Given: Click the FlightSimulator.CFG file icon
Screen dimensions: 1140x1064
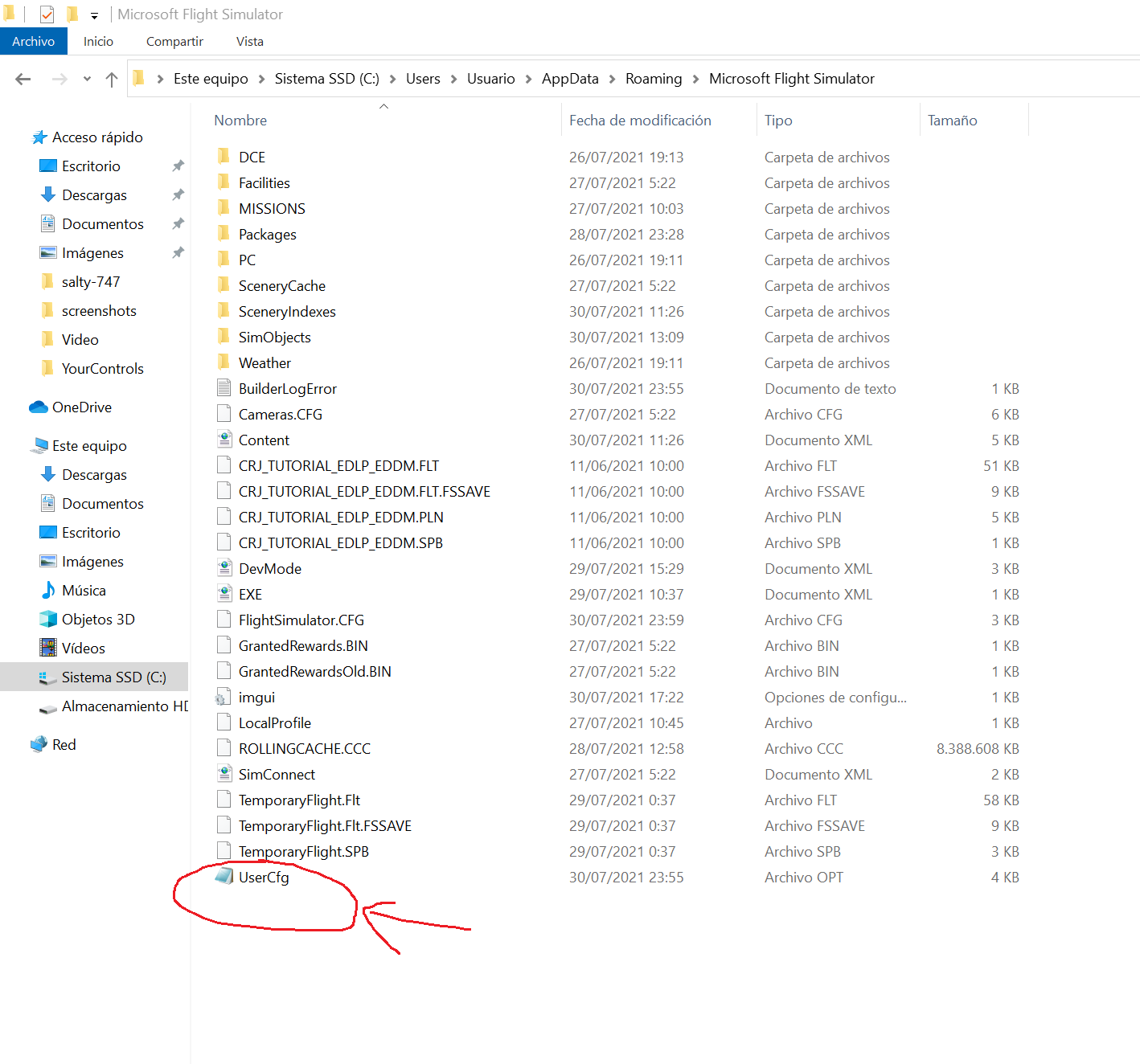Looking at the screenshot, I should point(224,620).
